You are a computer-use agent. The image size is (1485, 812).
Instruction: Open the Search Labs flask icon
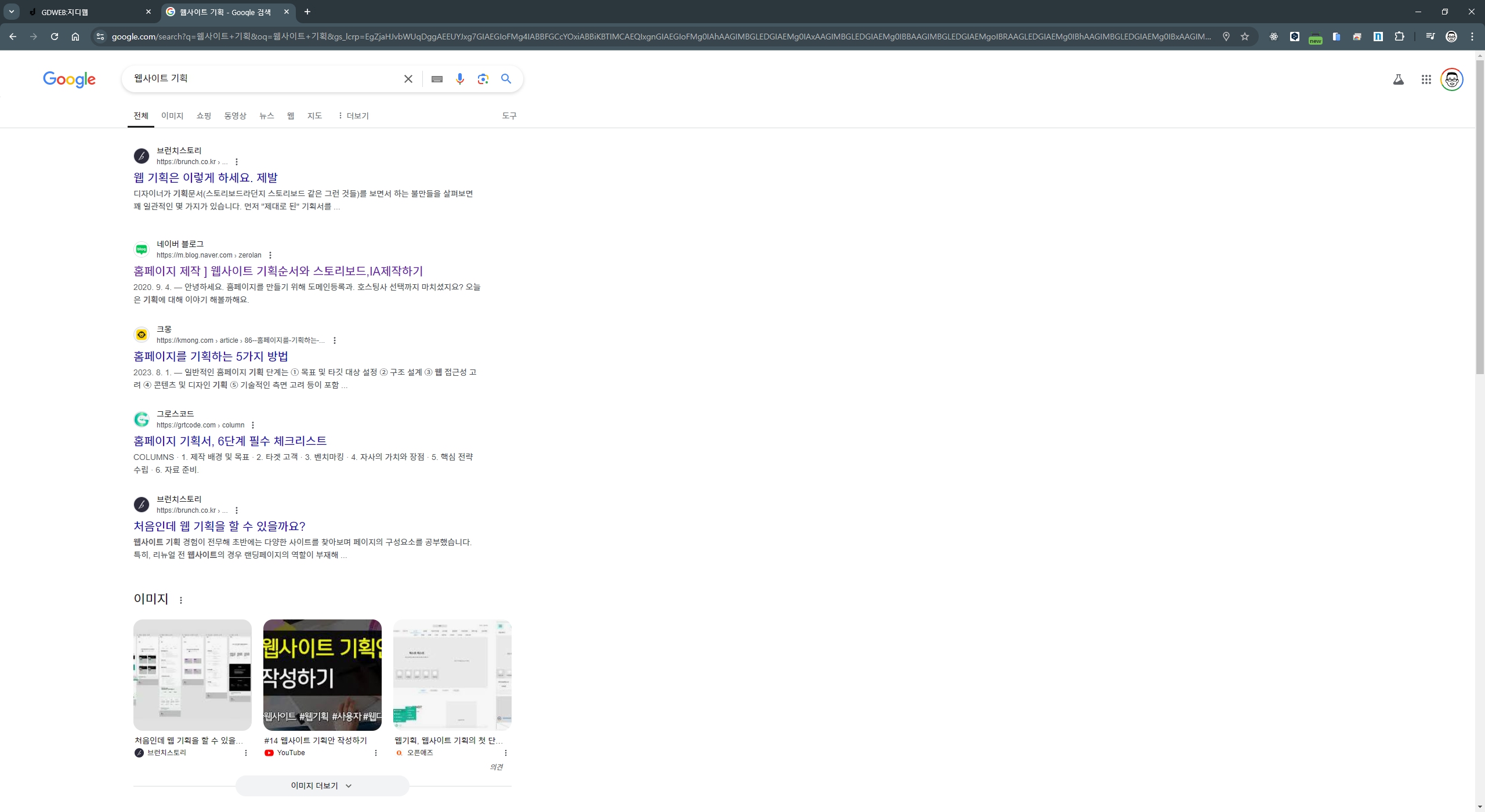[x=1398, y=79]
